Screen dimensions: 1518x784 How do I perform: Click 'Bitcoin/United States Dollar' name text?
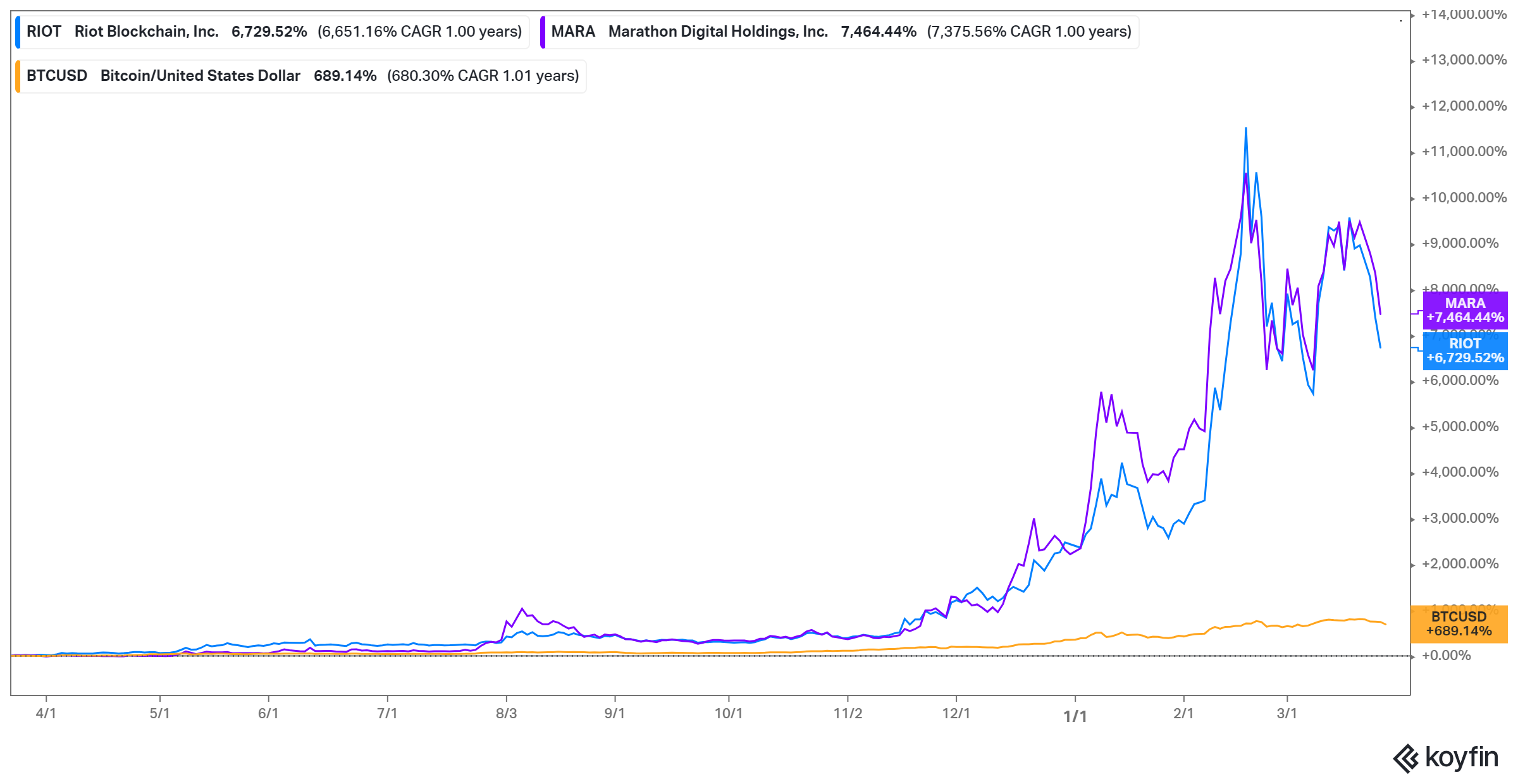201,76
